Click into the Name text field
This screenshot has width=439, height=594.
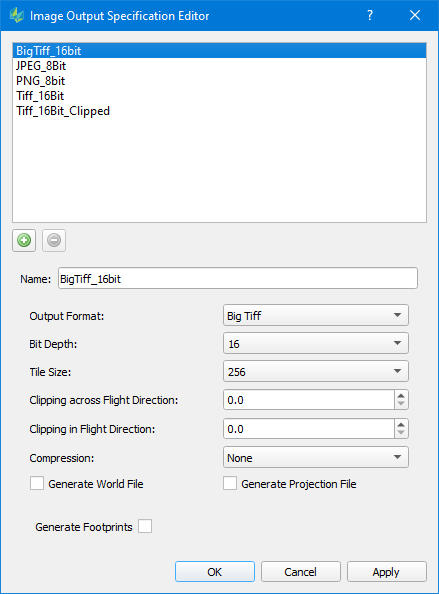(x=238, y=278)
